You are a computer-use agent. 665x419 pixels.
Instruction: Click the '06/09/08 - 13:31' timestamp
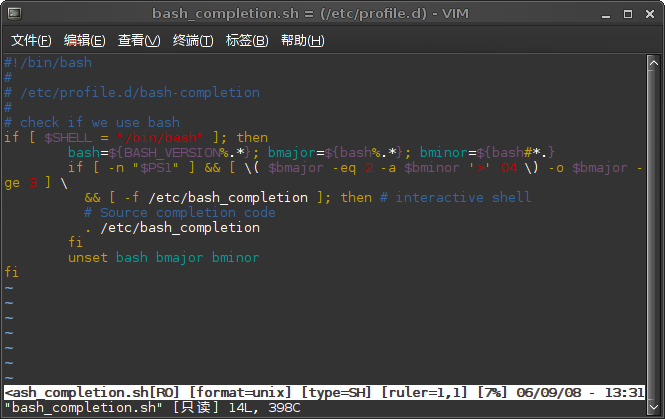click(x=580, y=393)
